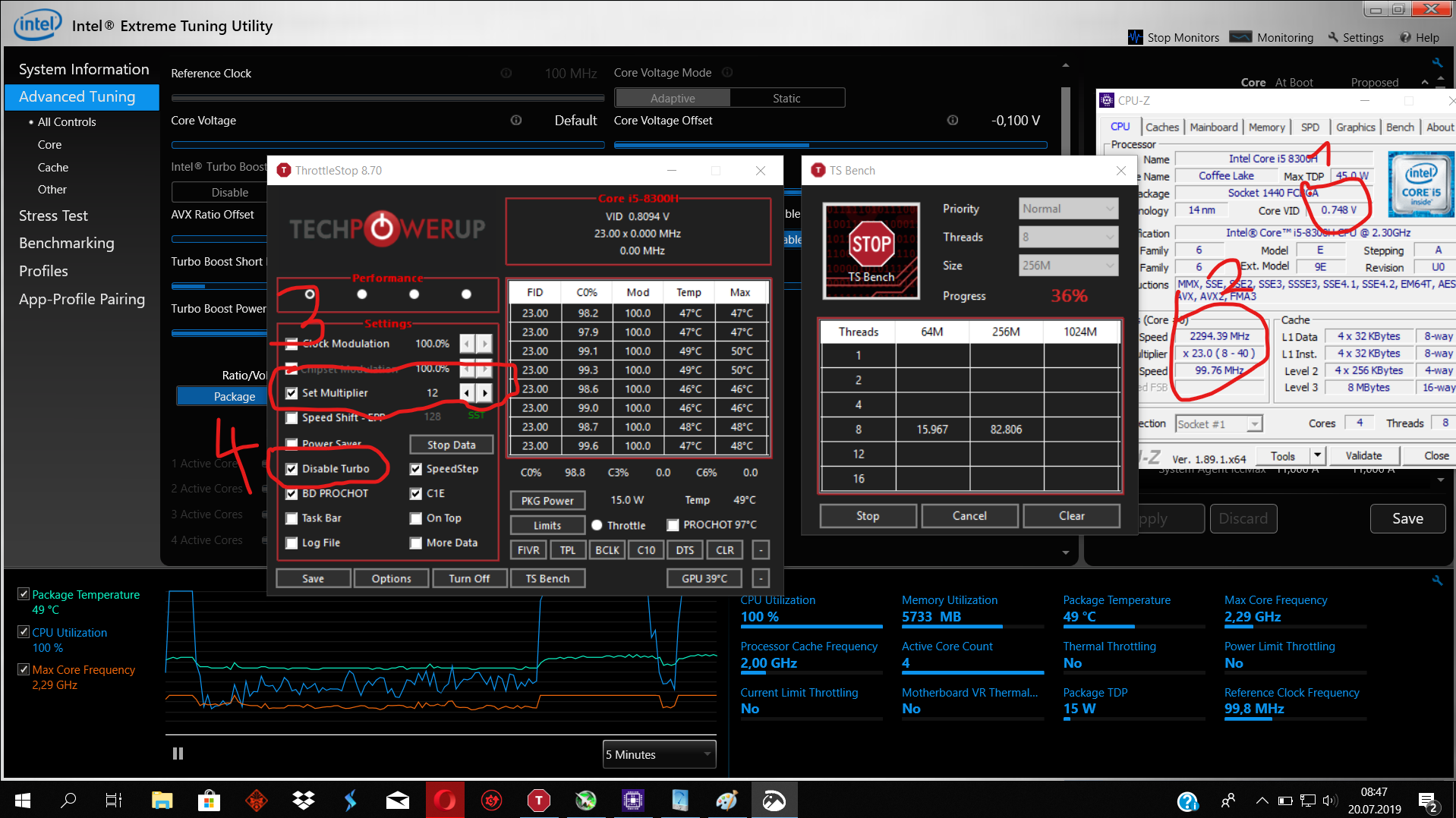Screen dimensions: 1456x818
Task: Enable Task Bar checkbox
Action: [292, 518]
